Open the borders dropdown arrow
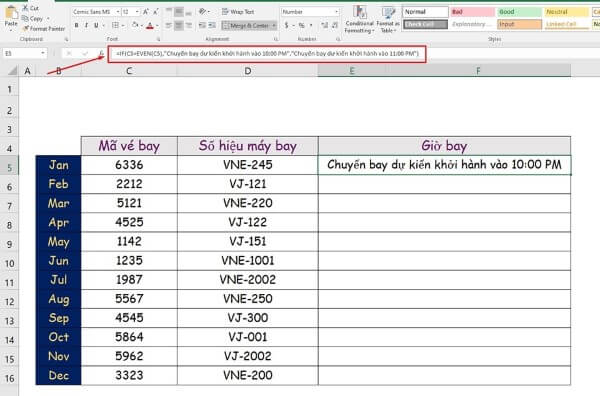 123,26
